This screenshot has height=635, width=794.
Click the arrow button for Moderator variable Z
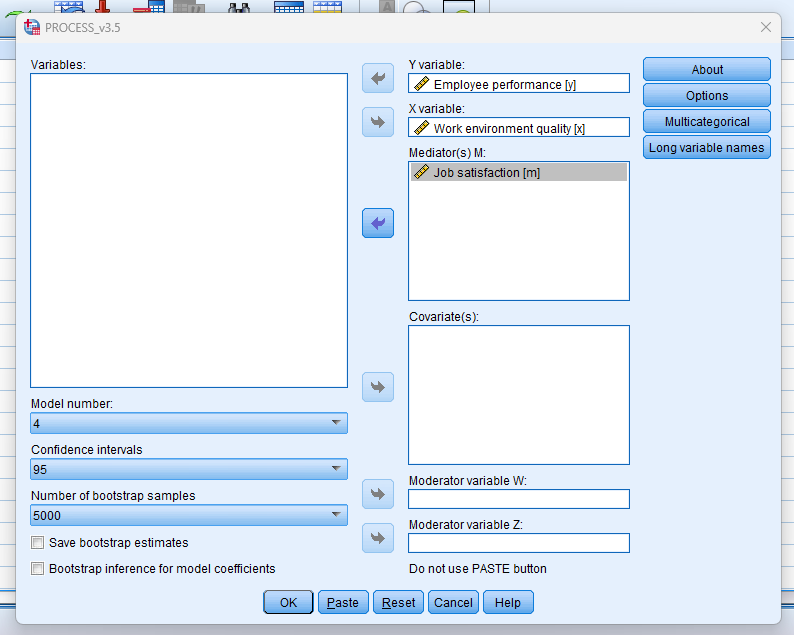[378, 538]
